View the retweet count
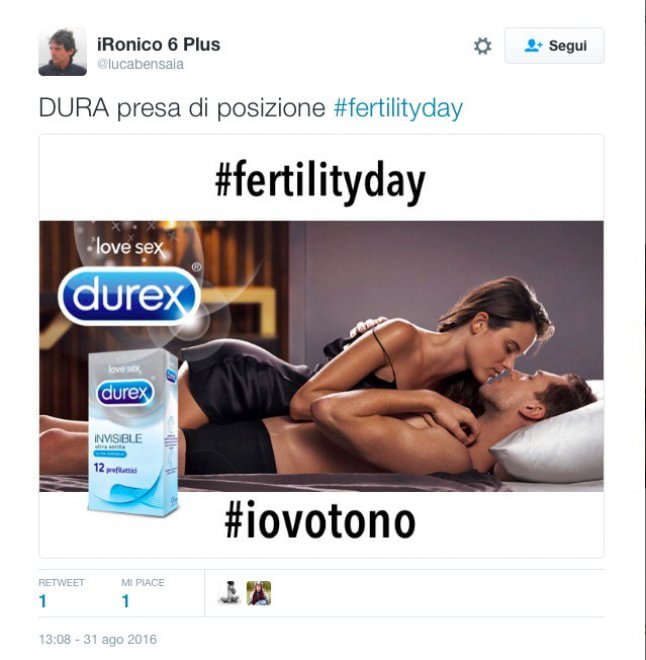 43,601
